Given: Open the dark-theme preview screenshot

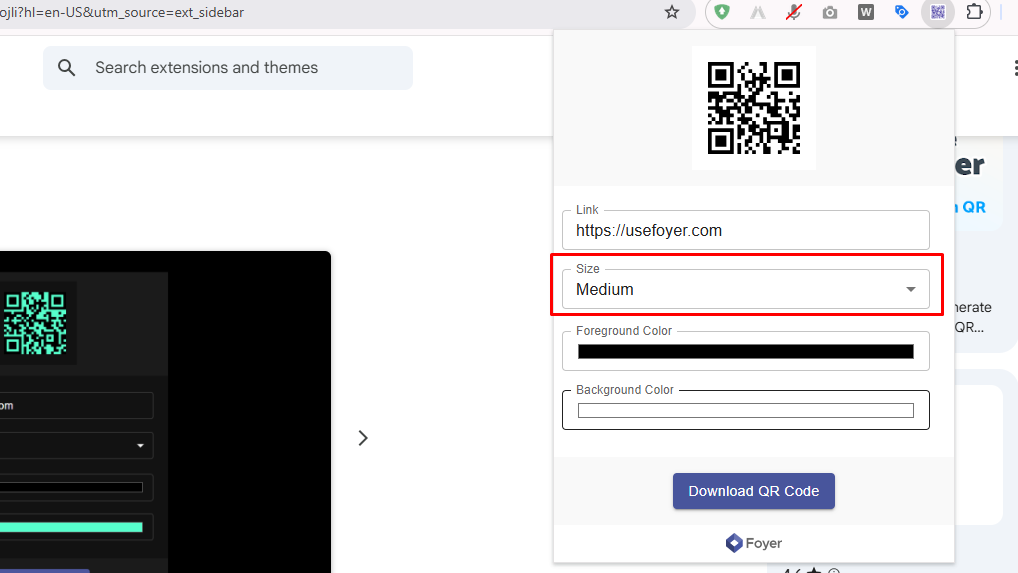Looking at the screenshot, I should [x=165, y=412].
